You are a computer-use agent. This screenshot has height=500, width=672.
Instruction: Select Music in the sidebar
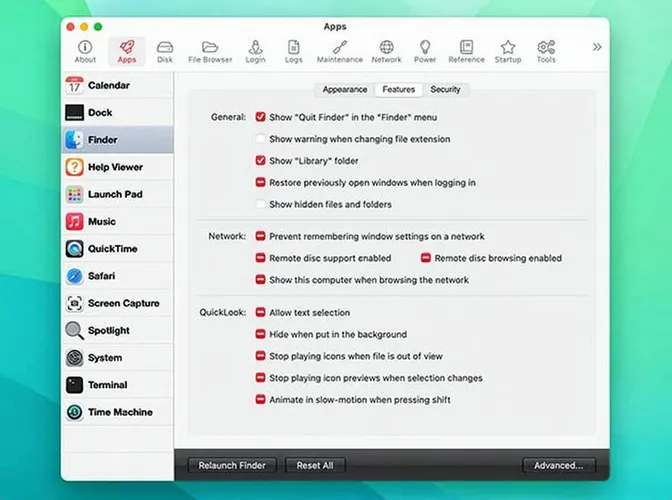click(x=118, y=222)
